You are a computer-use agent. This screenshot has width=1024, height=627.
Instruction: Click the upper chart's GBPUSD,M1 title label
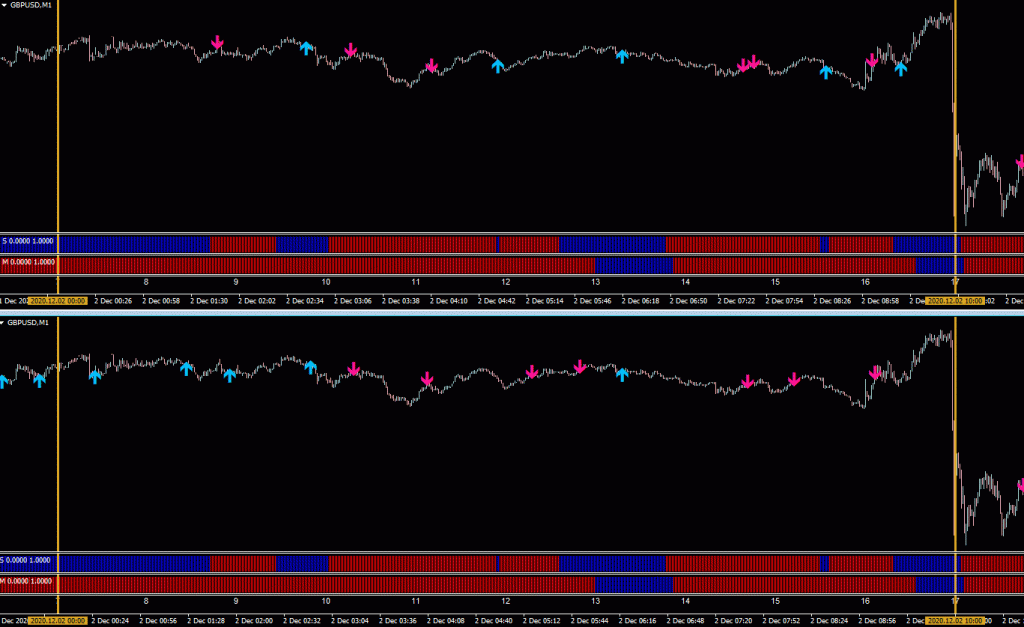[x=31, y=5]
